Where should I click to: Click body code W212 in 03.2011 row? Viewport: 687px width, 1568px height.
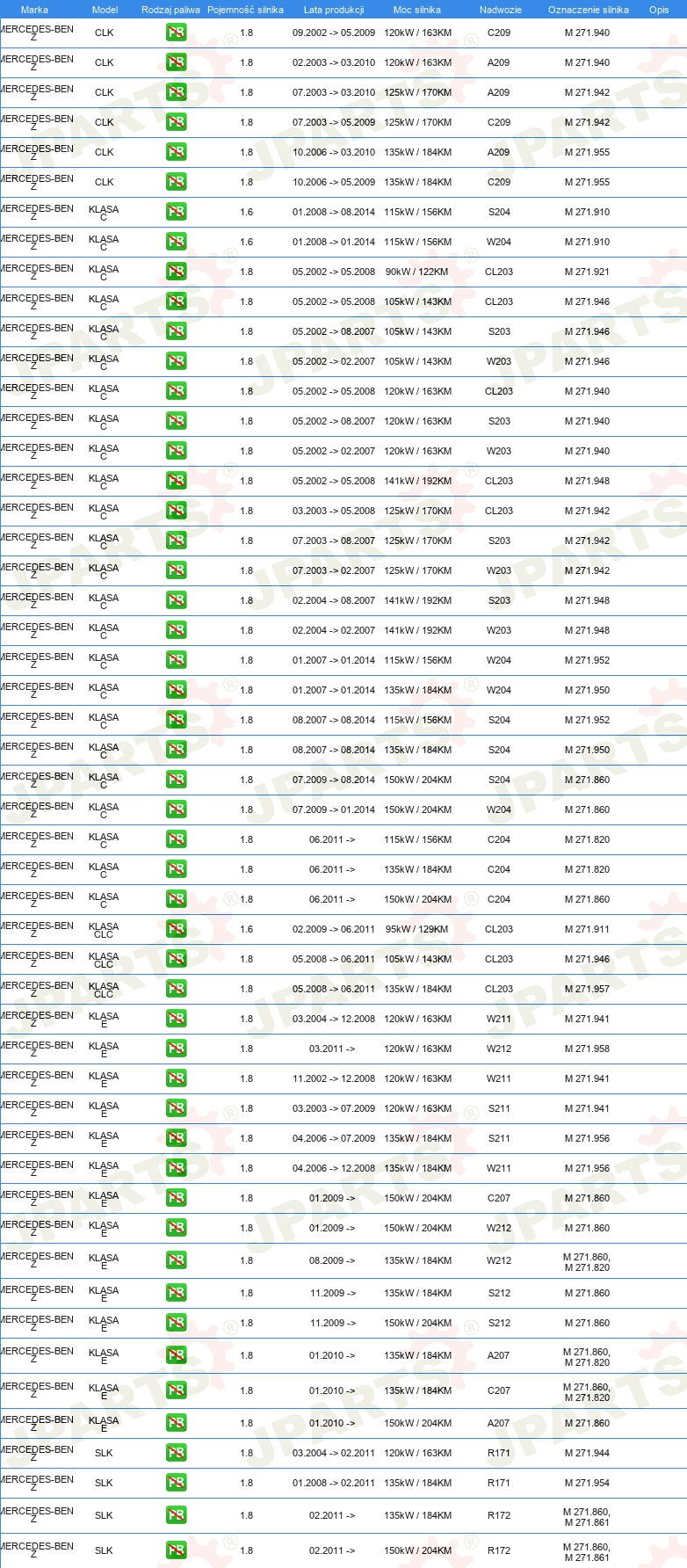[x=499, y=1049]
